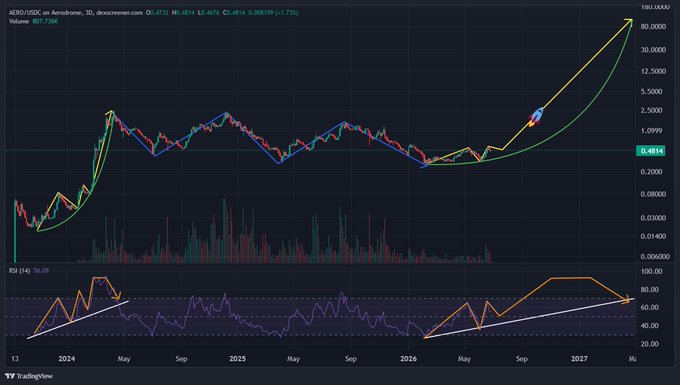680x385 pixels.
Task: Click the Sep label just before 2027
Action: pos(522,359)
